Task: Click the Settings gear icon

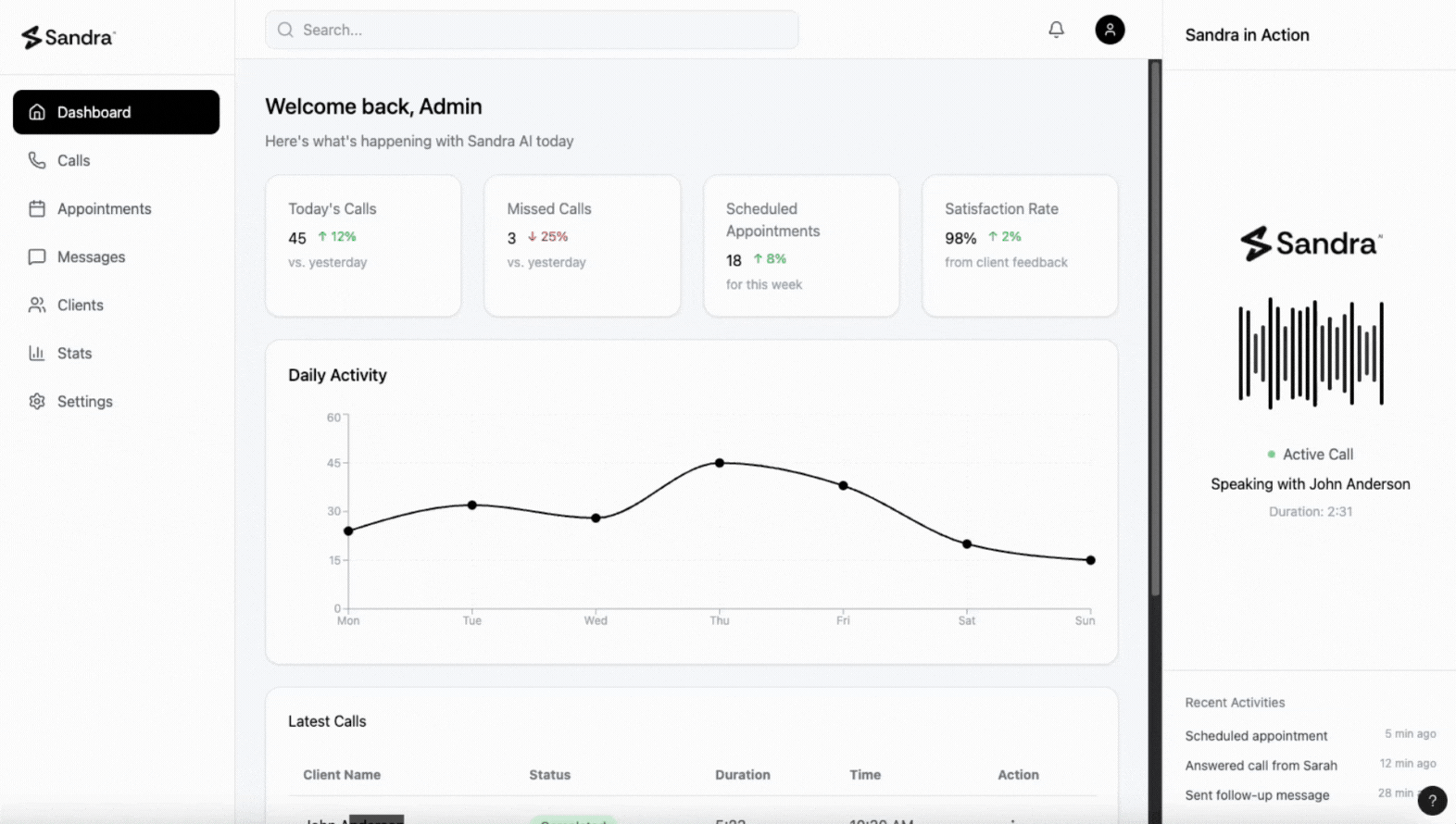Action: [37, 401]
